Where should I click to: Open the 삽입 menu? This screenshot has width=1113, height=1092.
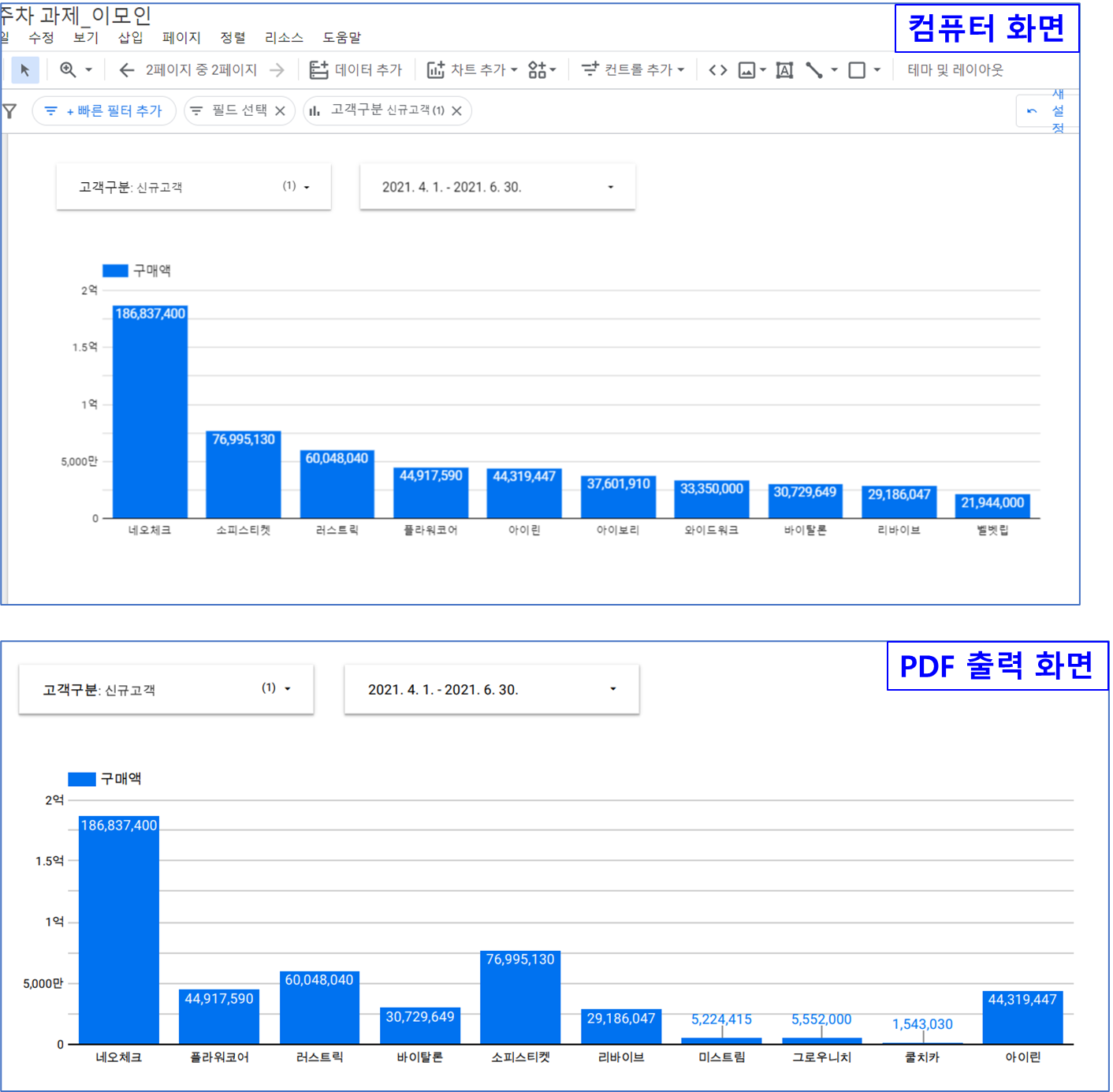pos(131,38)
